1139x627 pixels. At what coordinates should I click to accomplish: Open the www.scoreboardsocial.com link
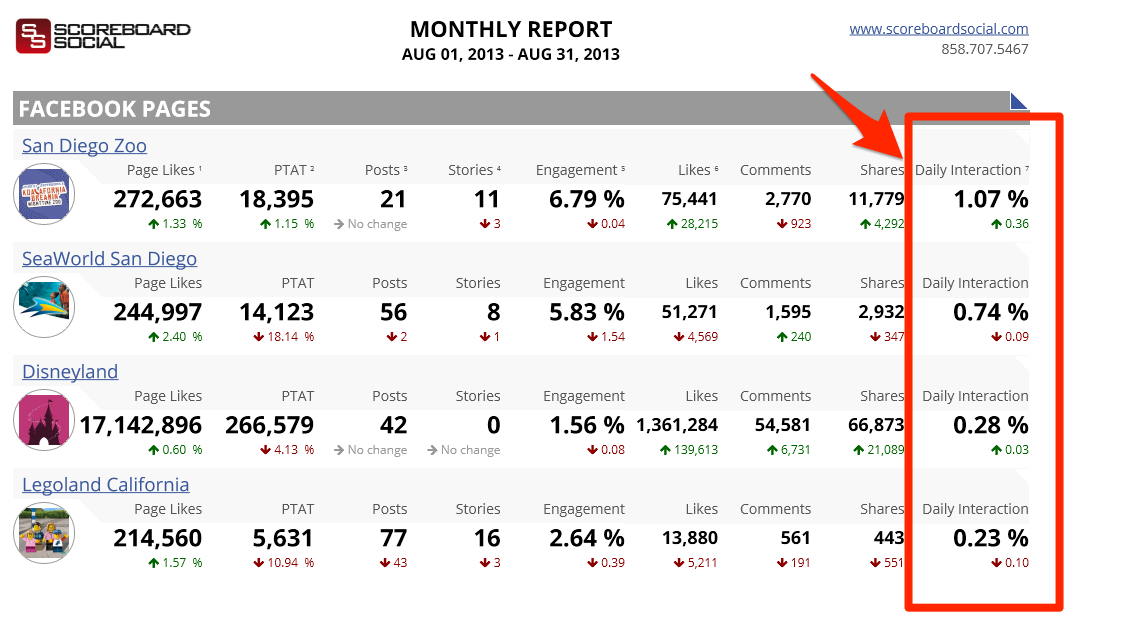pos(939,29)
